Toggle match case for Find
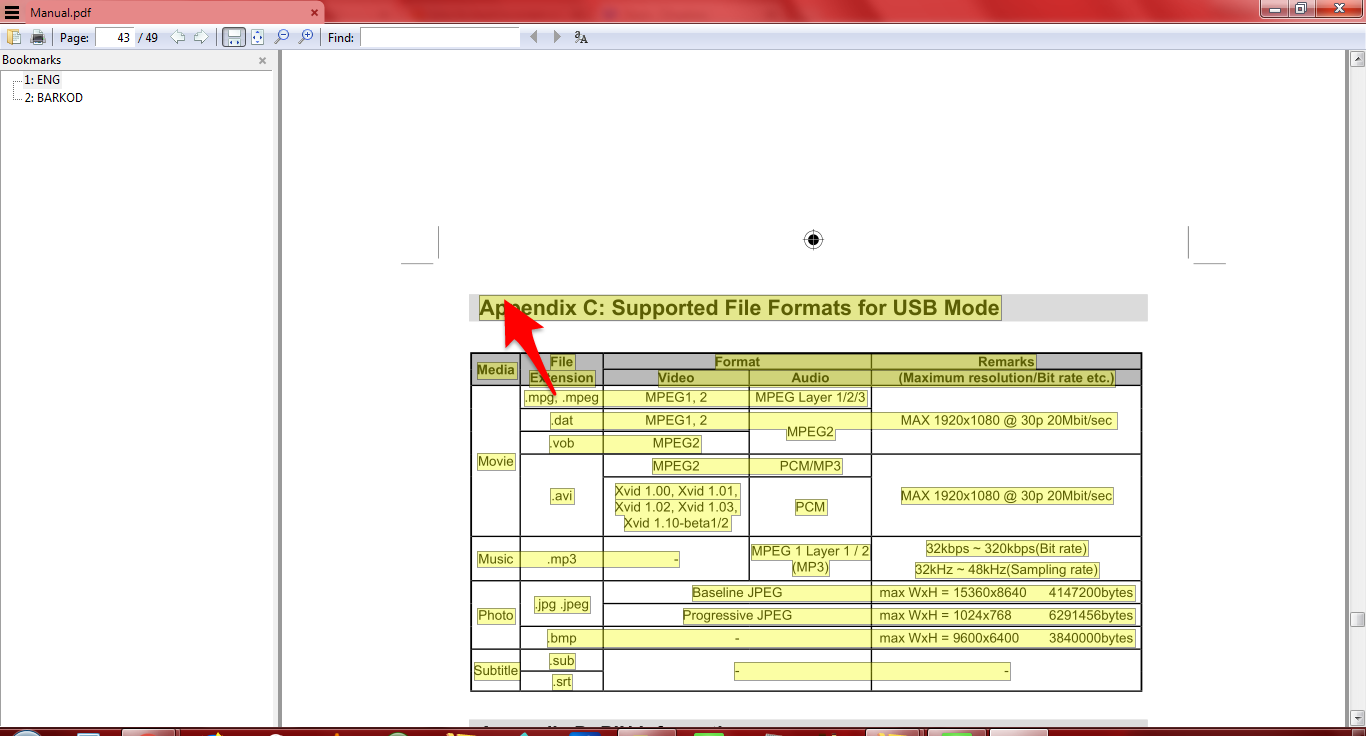 [581, 37]
